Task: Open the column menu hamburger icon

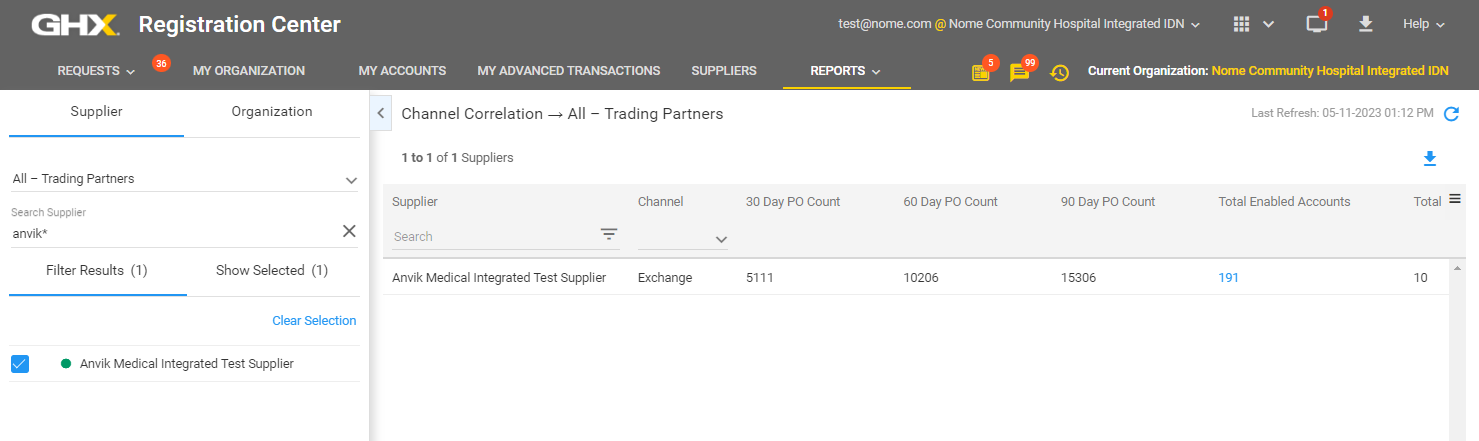Action: (1455, 200)
